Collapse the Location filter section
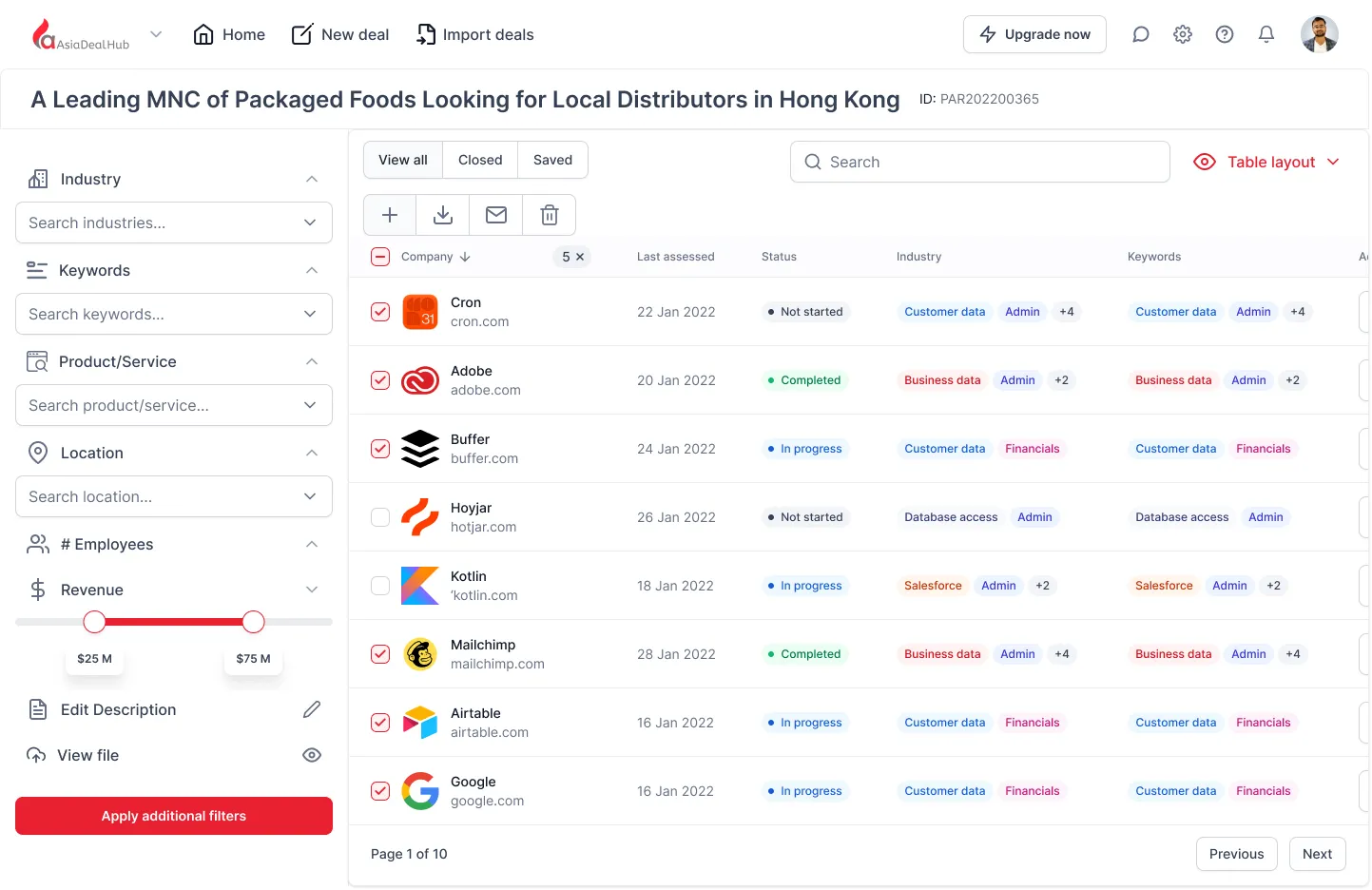The height and width of the screenshot is (890, 1372). tap(312, 453)
